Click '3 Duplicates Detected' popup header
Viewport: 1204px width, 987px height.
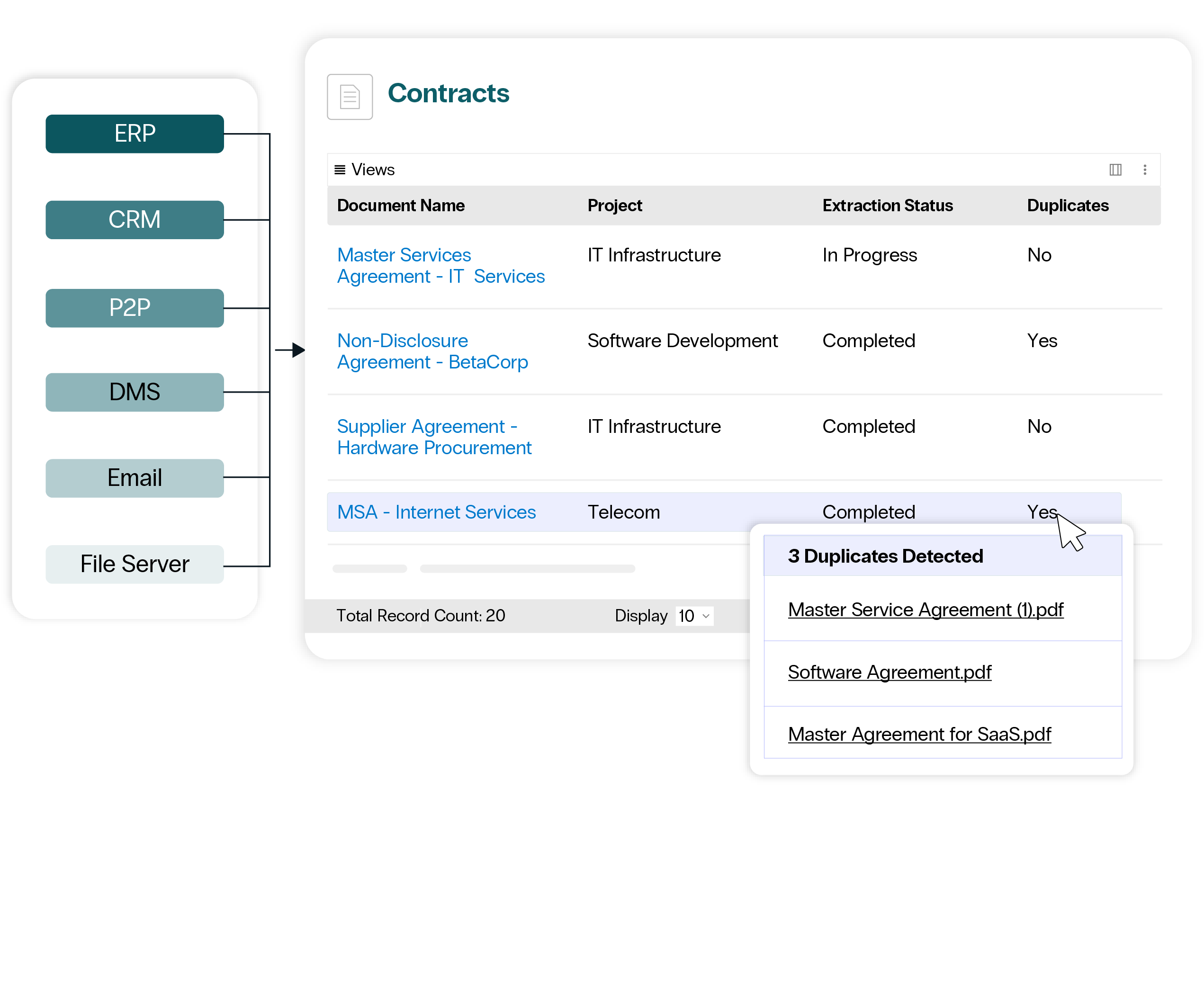tap(885, 556)
